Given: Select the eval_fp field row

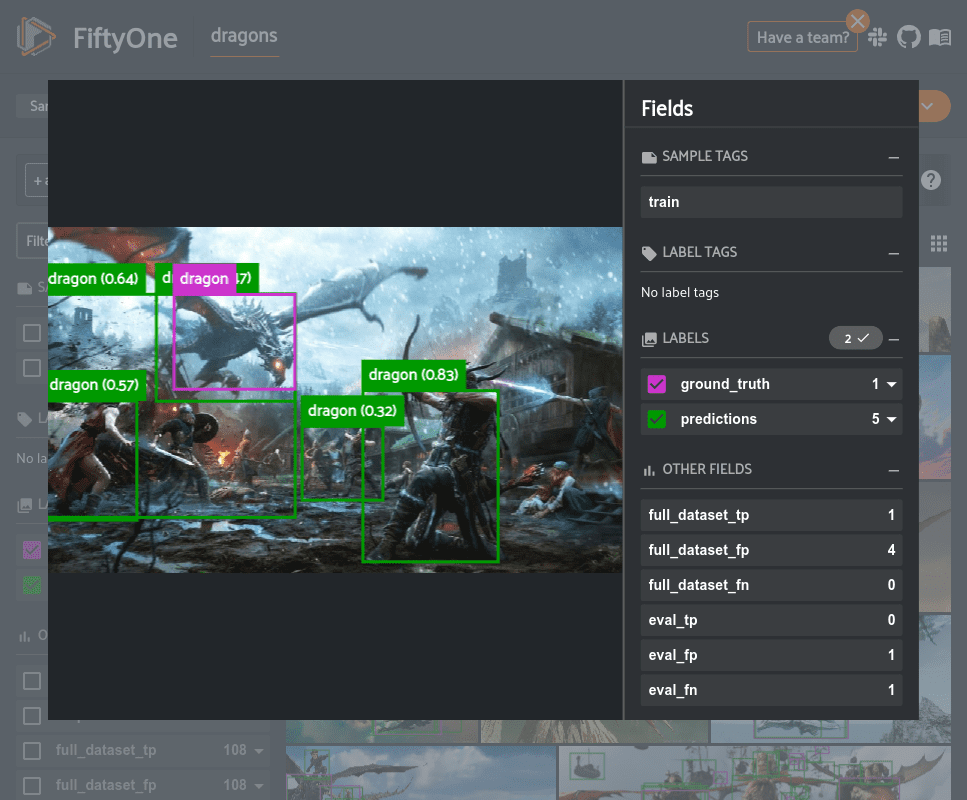Looking at the screenshot, I should pyautogui.click(x=771, y=655).
